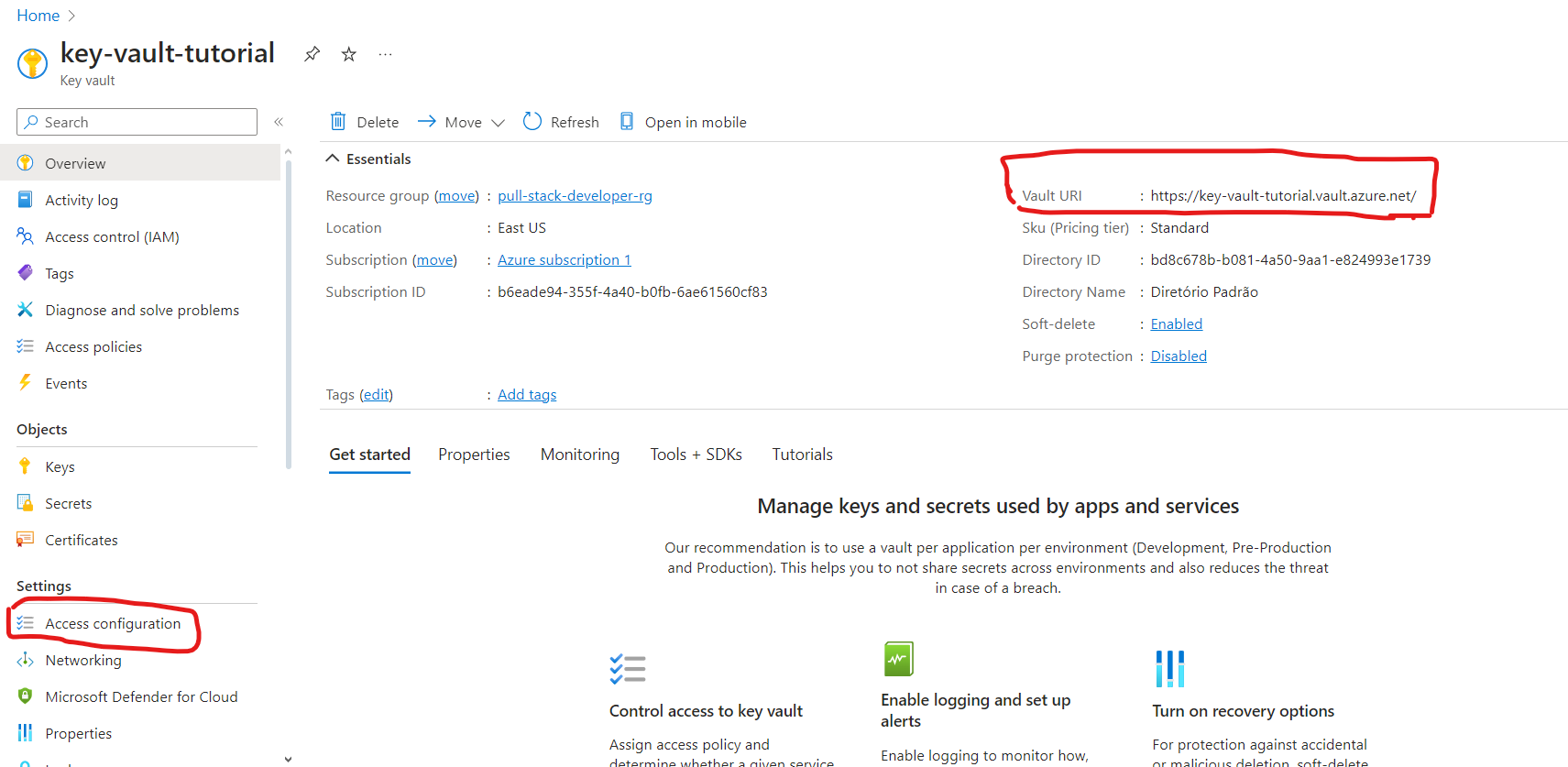This screenshot has width=1568, height=767.
Task: Click the Events lightning bolt icon
Action: pos(26,383)
